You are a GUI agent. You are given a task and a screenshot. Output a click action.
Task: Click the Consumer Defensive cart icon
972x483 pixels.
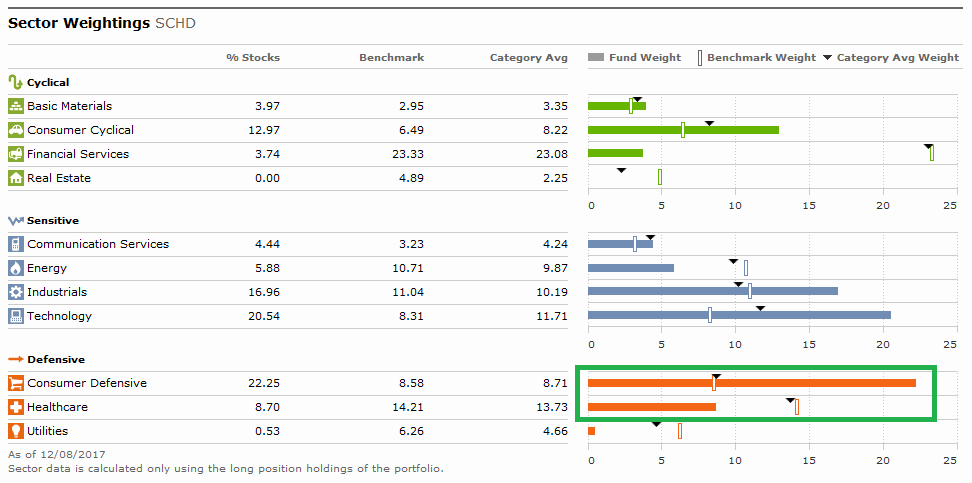(x=16, y=383)
